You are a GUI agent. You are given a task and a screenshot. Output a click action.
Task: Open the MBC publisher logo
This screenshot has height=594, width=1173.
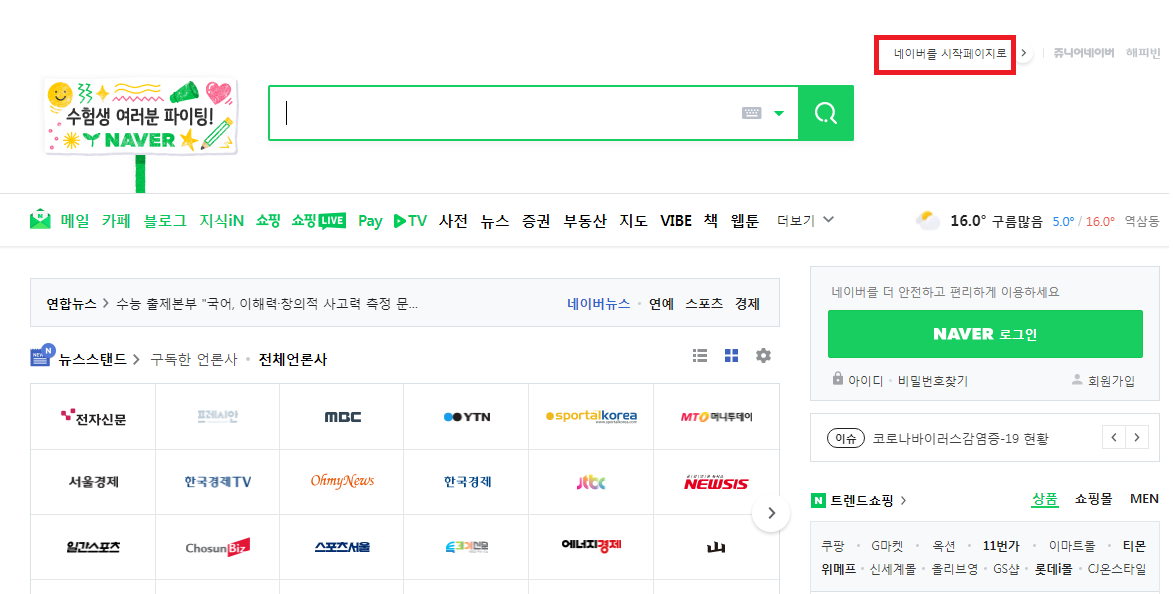(343, 417)
